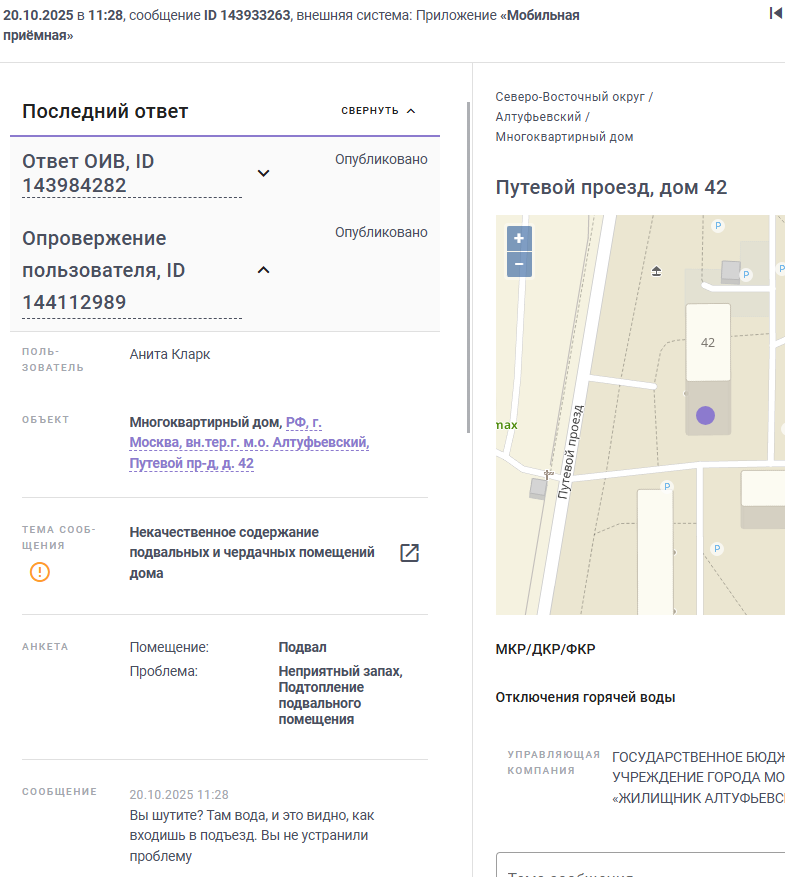This screenshot has height=877, width=785.
Task: Click the purple location marker on map
Action: pos(706,415)
